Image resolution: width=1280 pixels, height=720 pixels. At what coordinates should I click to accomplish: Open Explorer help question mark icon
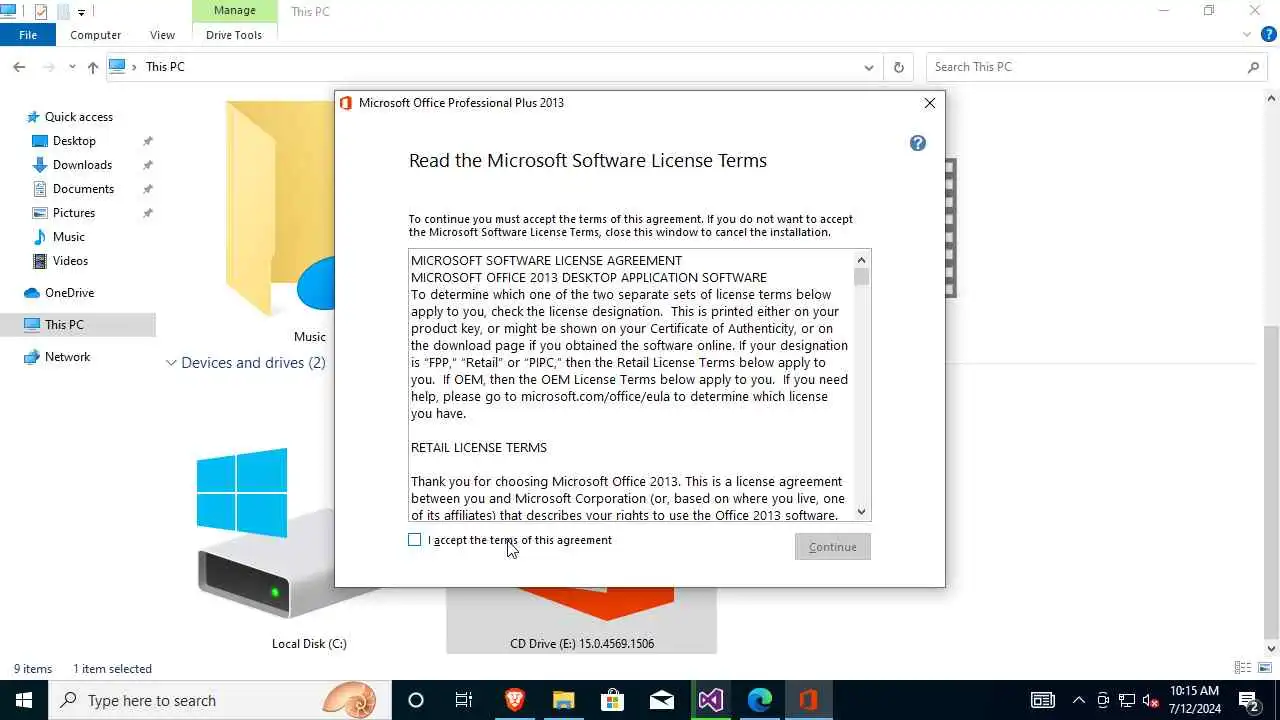tap(1269, 35)
